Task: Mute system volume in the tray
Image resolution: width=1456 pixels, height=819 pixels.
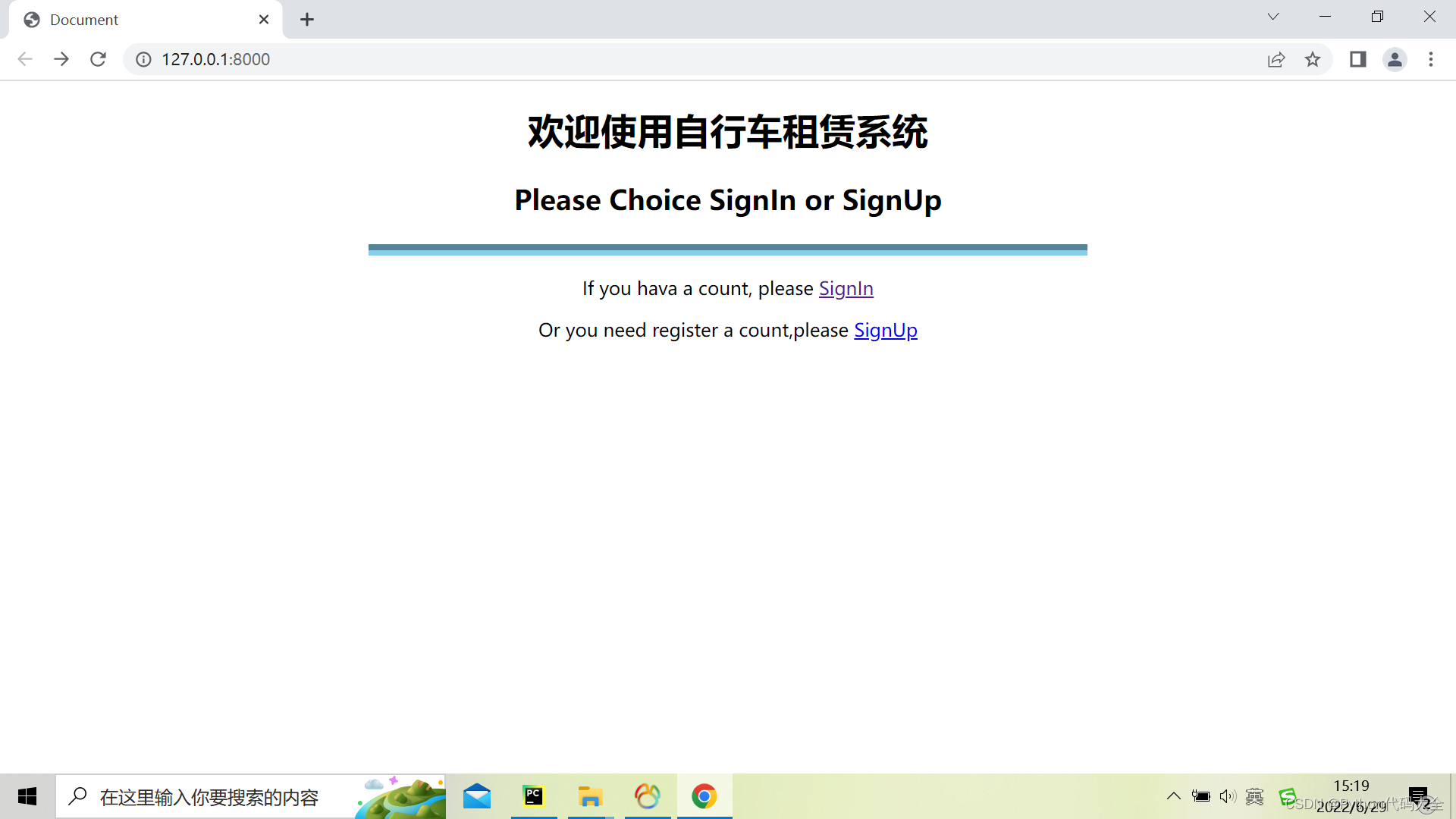Action: pyautogui.click(x=1228, y=796)
